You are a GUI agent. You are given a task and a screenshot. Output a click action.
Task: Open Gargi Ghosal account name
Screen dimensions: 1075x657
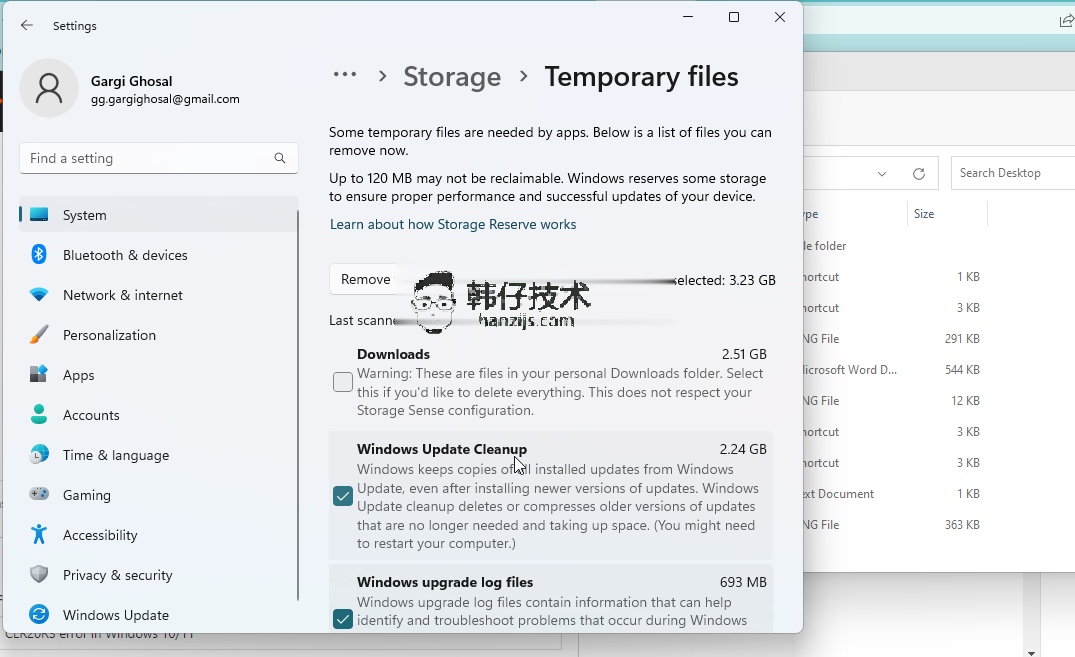click(x=132, y=81)
